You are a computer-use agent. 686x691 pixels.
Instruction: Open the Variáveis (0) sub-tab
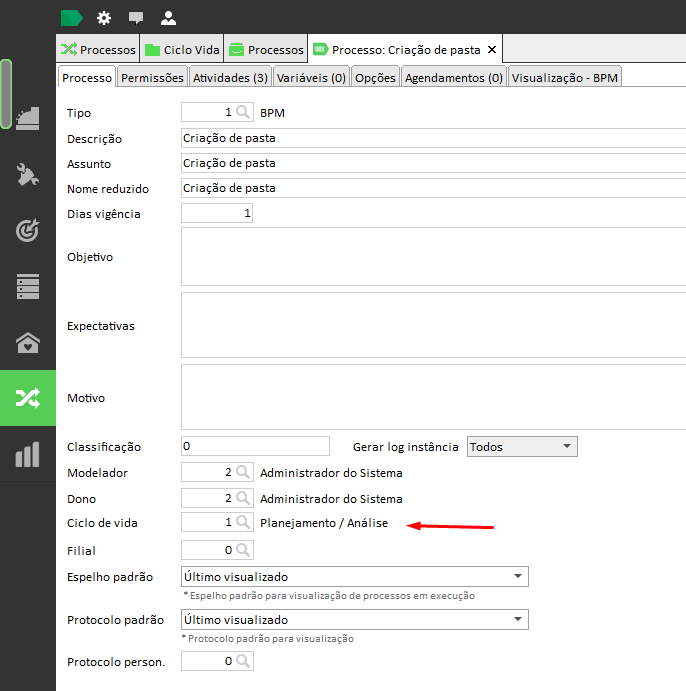click(311, 78)
